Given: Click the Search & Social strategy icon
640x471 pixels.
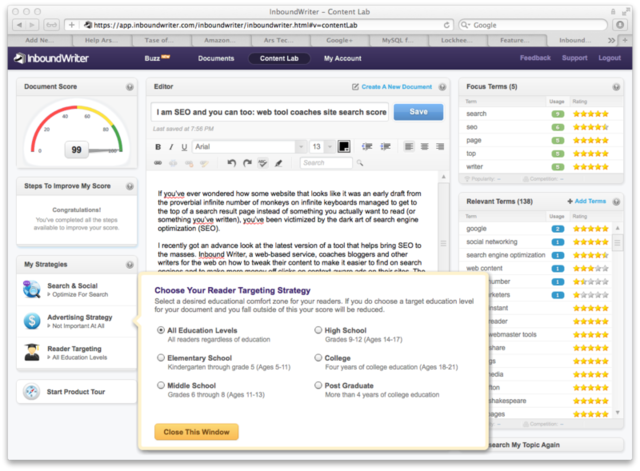Looking at the screenshot, I should 32,289.
